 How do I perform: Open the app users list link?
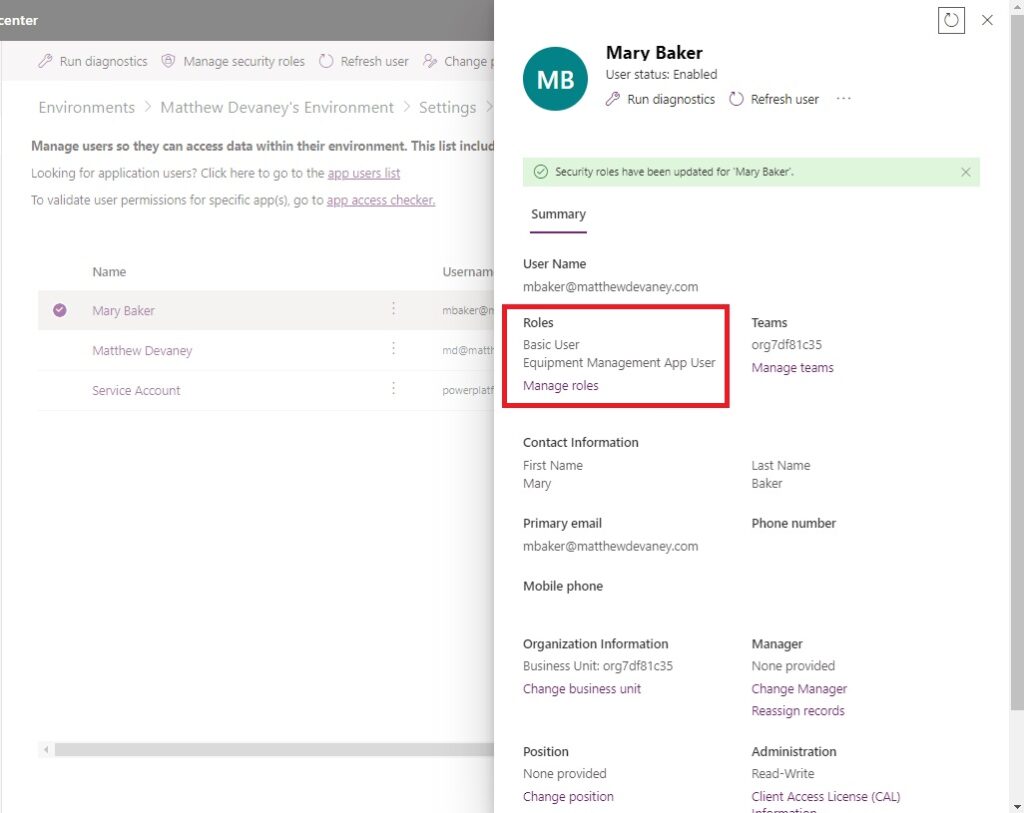coord(363,172)
